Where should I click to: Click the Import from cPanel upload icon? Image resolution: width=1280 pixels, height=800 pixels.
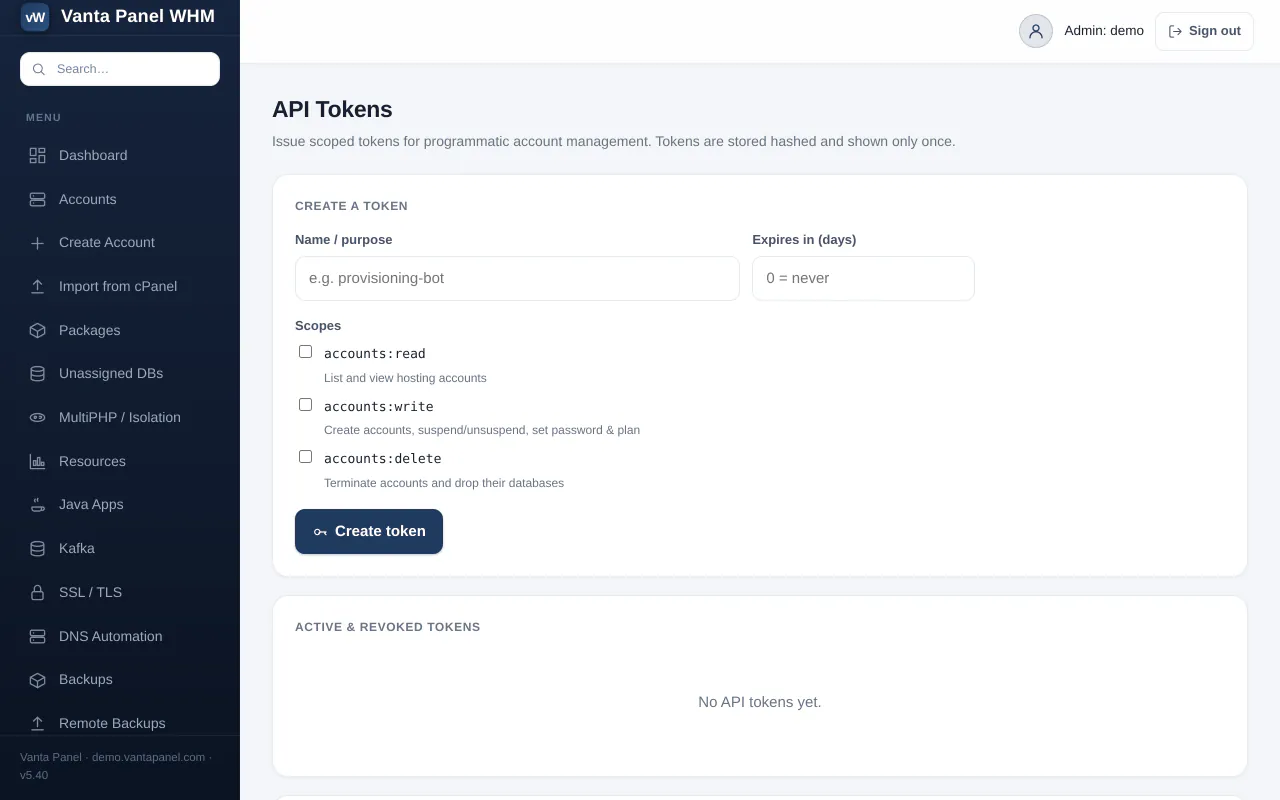point(37,286)
